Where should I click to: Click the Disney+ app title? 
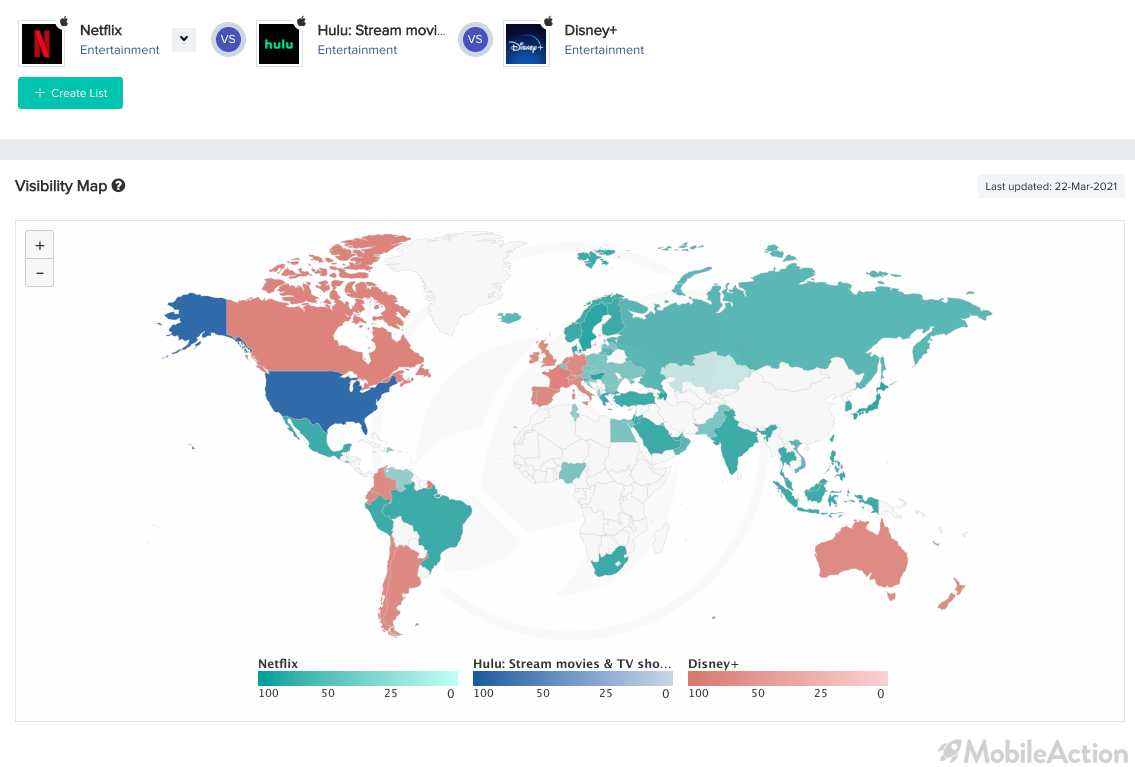click(591, 30)
